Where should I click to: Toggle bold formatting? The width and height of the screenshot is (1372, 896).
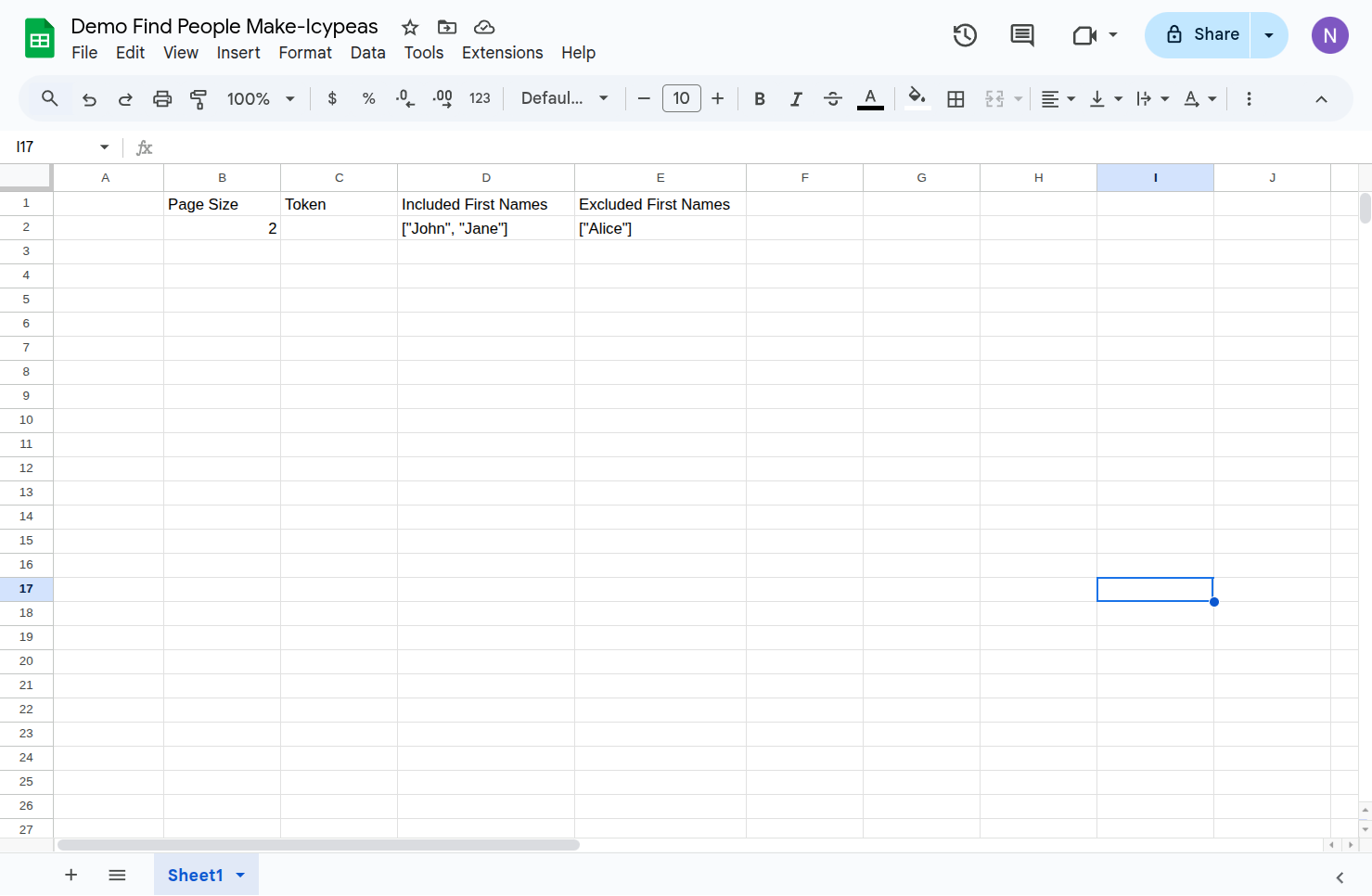coord(760,99)
